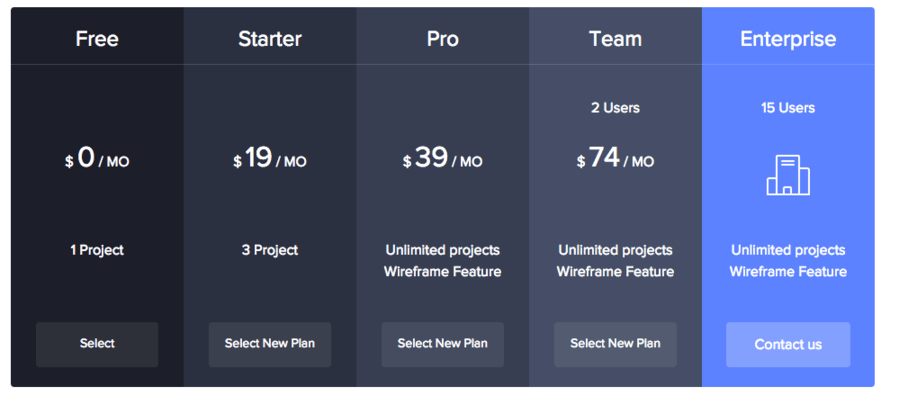Click the Select button in Free plan
The width and height of the screenshot is (900, 405).
pyautogui.click(x=97, y=344)
